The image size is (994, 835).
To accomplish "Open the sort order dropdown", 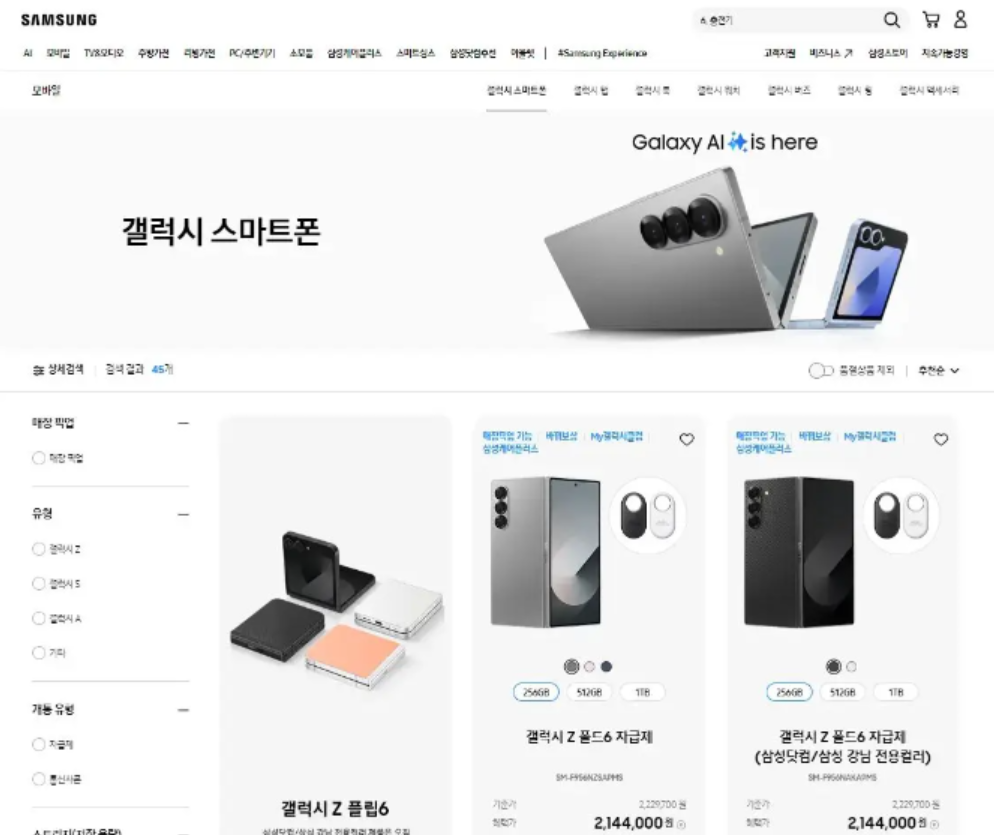I will (938, 370).
